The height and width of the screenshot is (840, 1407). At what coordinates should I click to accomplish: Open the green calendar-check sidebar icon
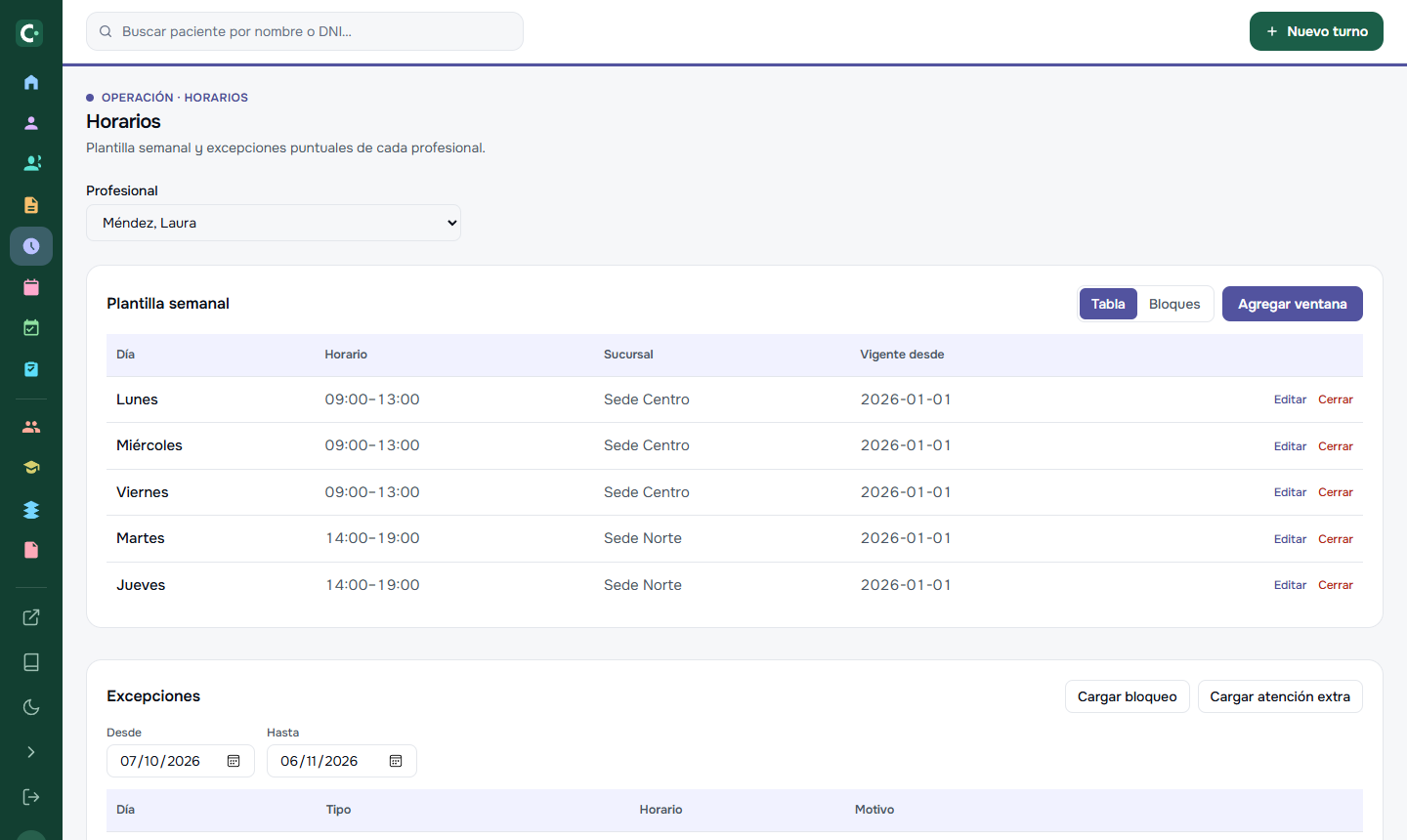click(x=31, y=328)
